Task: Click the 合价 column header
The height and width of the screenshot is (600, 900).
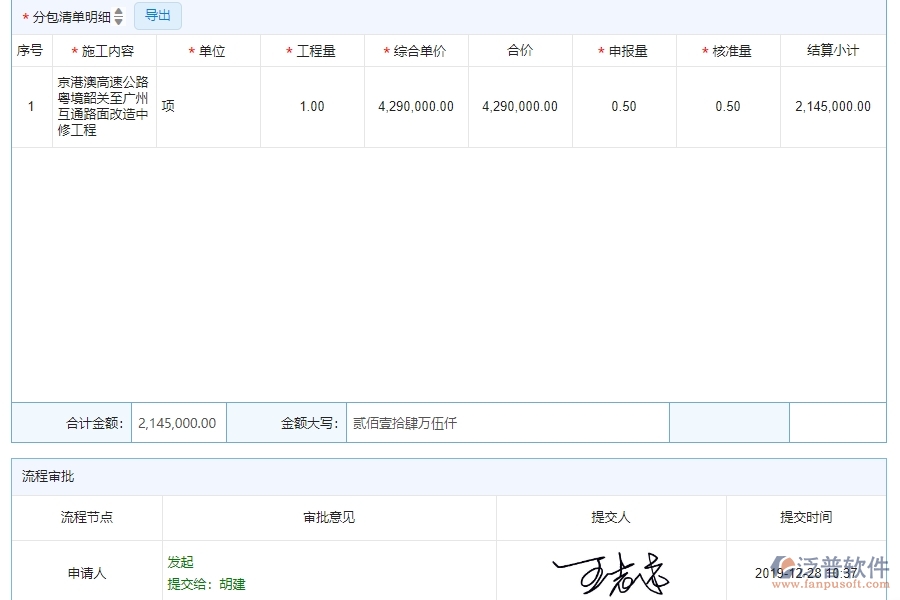Action: (520, 50)
